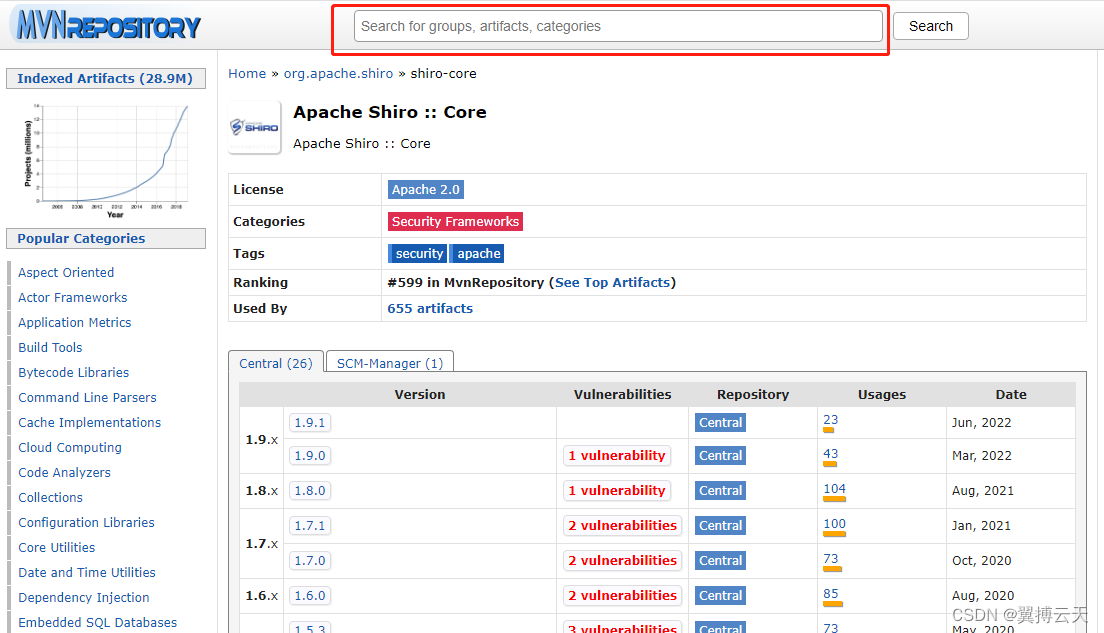Click Indexed Artifacts (28.9M) heading

click(x=106, y=78)
